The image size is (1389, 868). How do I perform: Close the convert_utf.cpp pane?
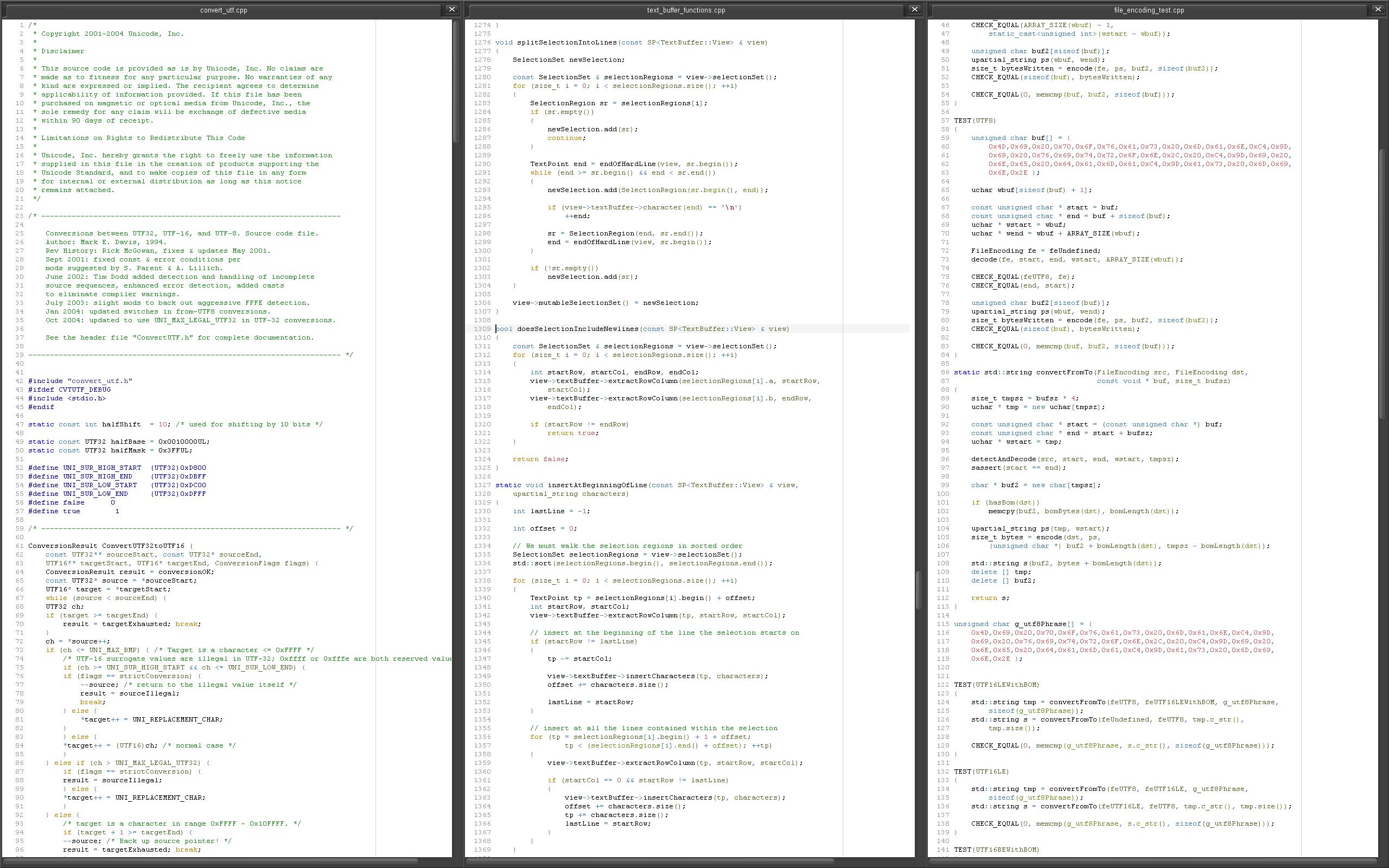[452, 10]
